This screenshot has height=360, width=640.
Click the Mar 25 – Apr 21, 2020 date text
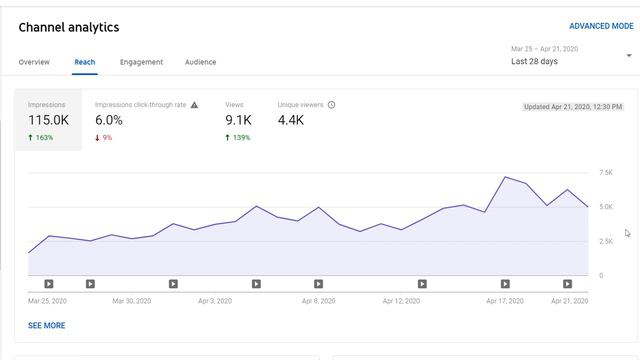pyautogui.click(x=544, y=49)
